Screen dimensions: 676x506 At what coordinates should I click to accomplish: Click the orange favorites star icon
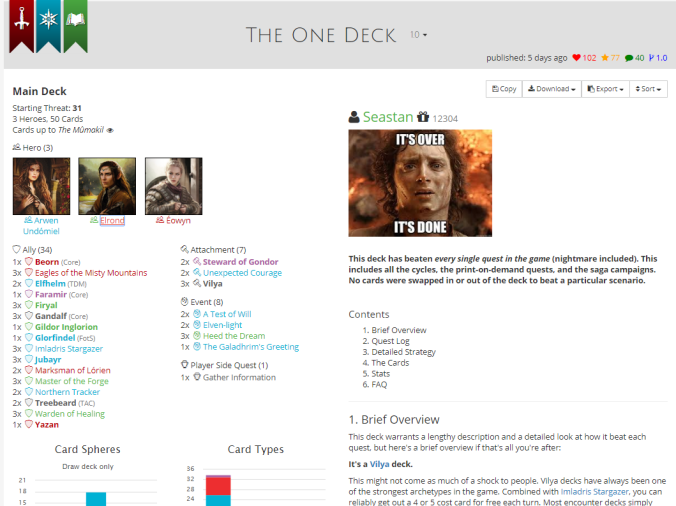(605, 58)
